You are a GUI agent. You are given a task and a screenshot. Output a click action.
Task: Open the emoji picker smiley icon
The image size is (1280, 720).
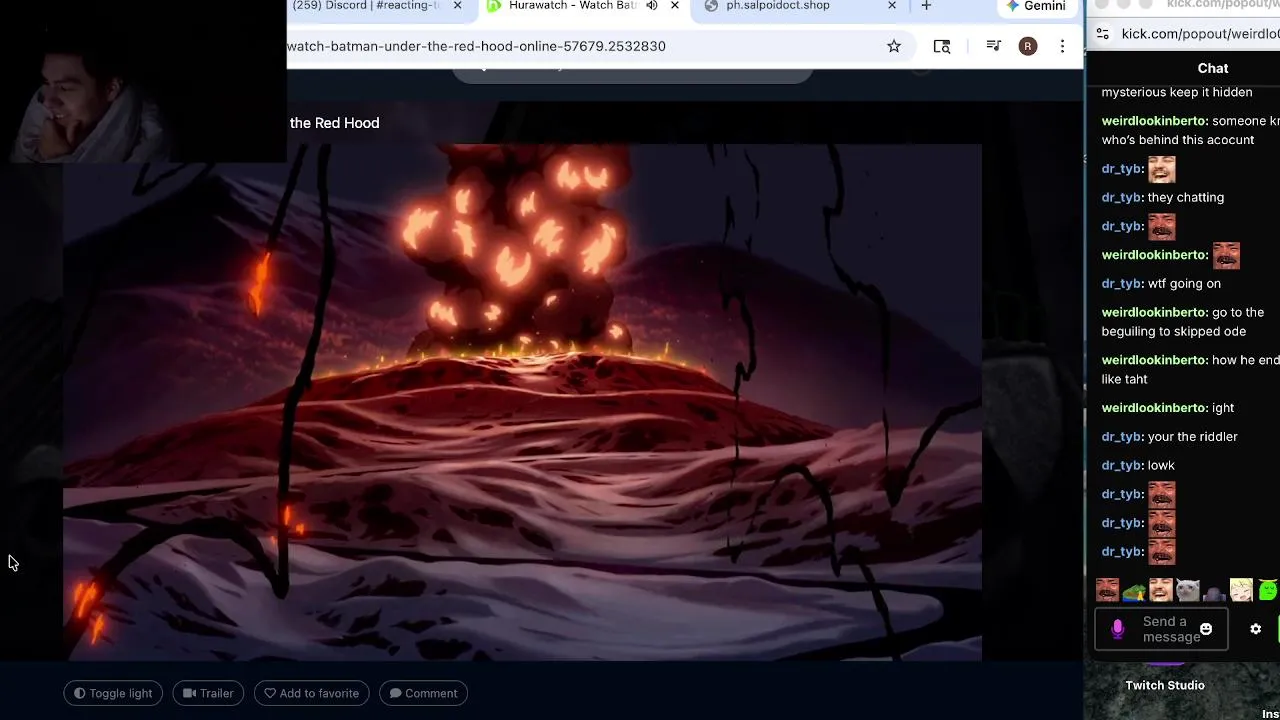click(x=1206, y=629)
